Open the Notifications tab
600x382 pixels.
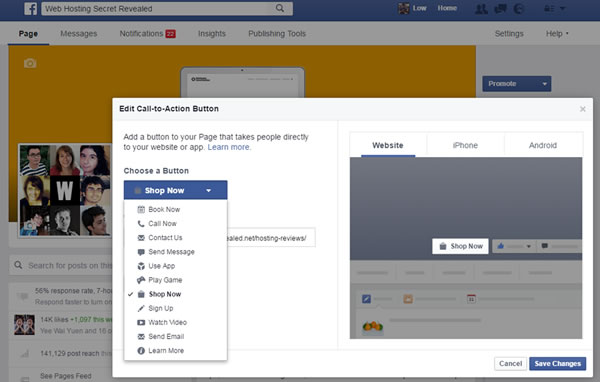pos(147,34)
